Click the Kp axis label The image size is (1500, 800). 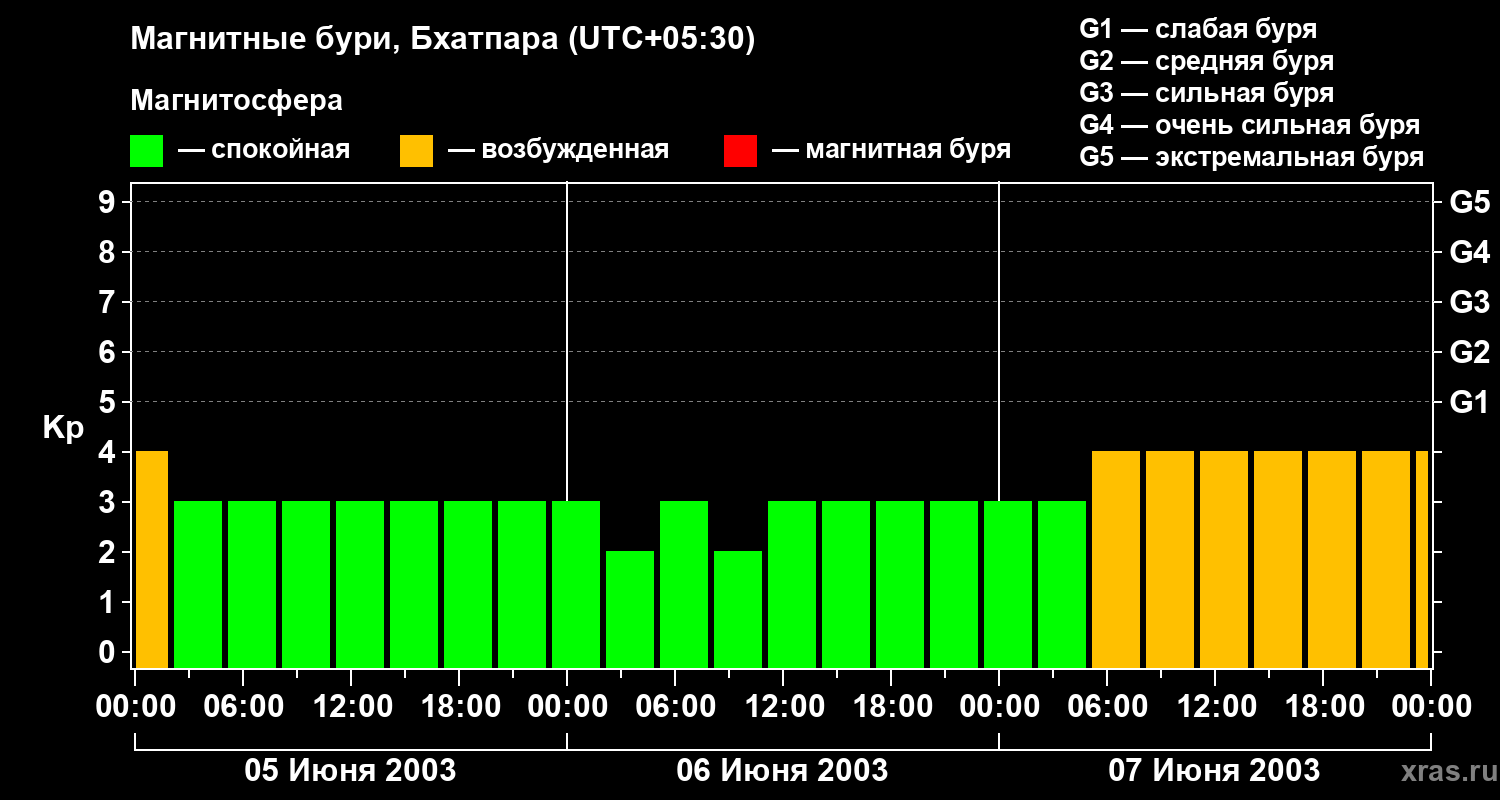coord(63,429)
